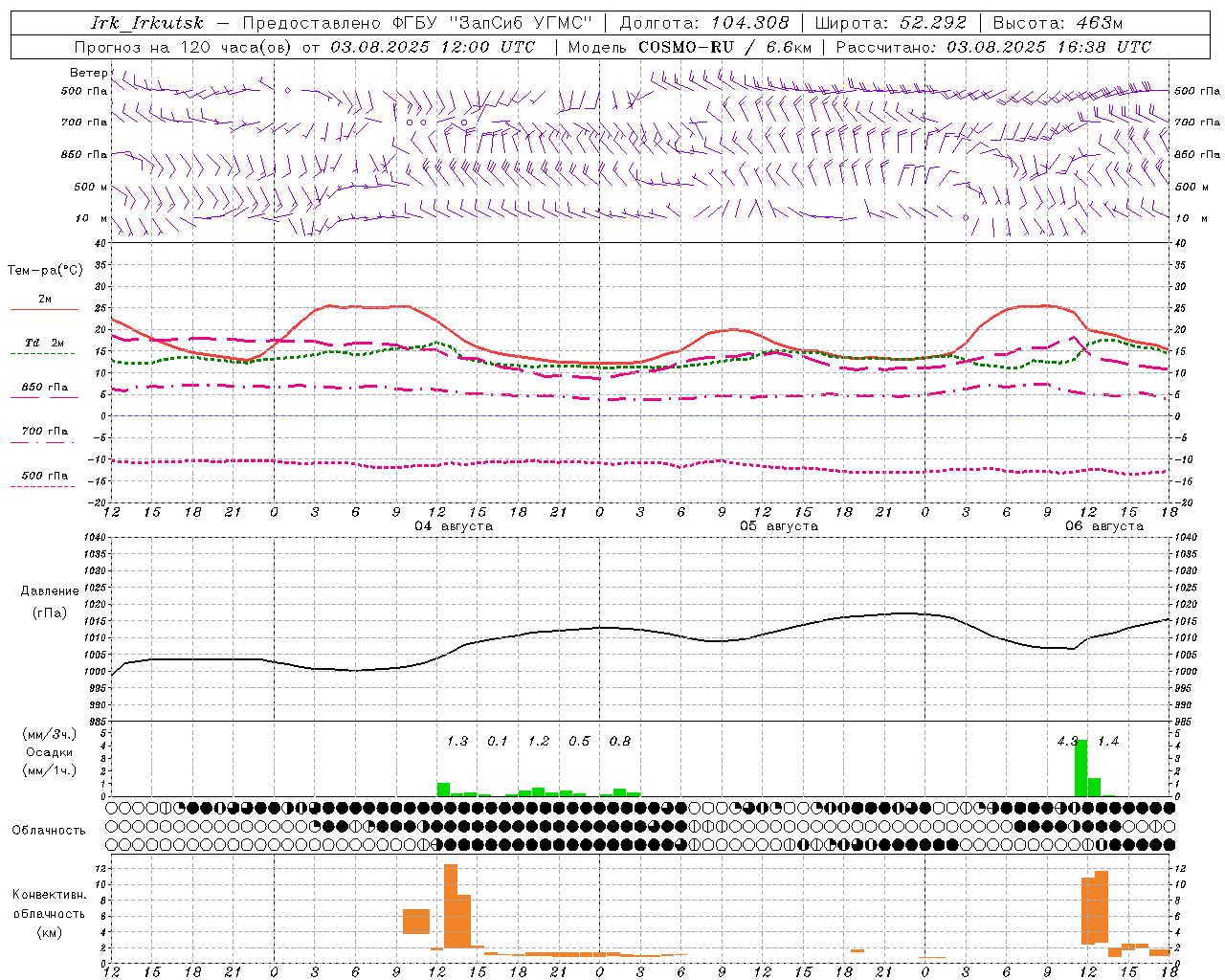
Task: Click the Irk_Irkutsk station title
Action: (x=147, y=23)
